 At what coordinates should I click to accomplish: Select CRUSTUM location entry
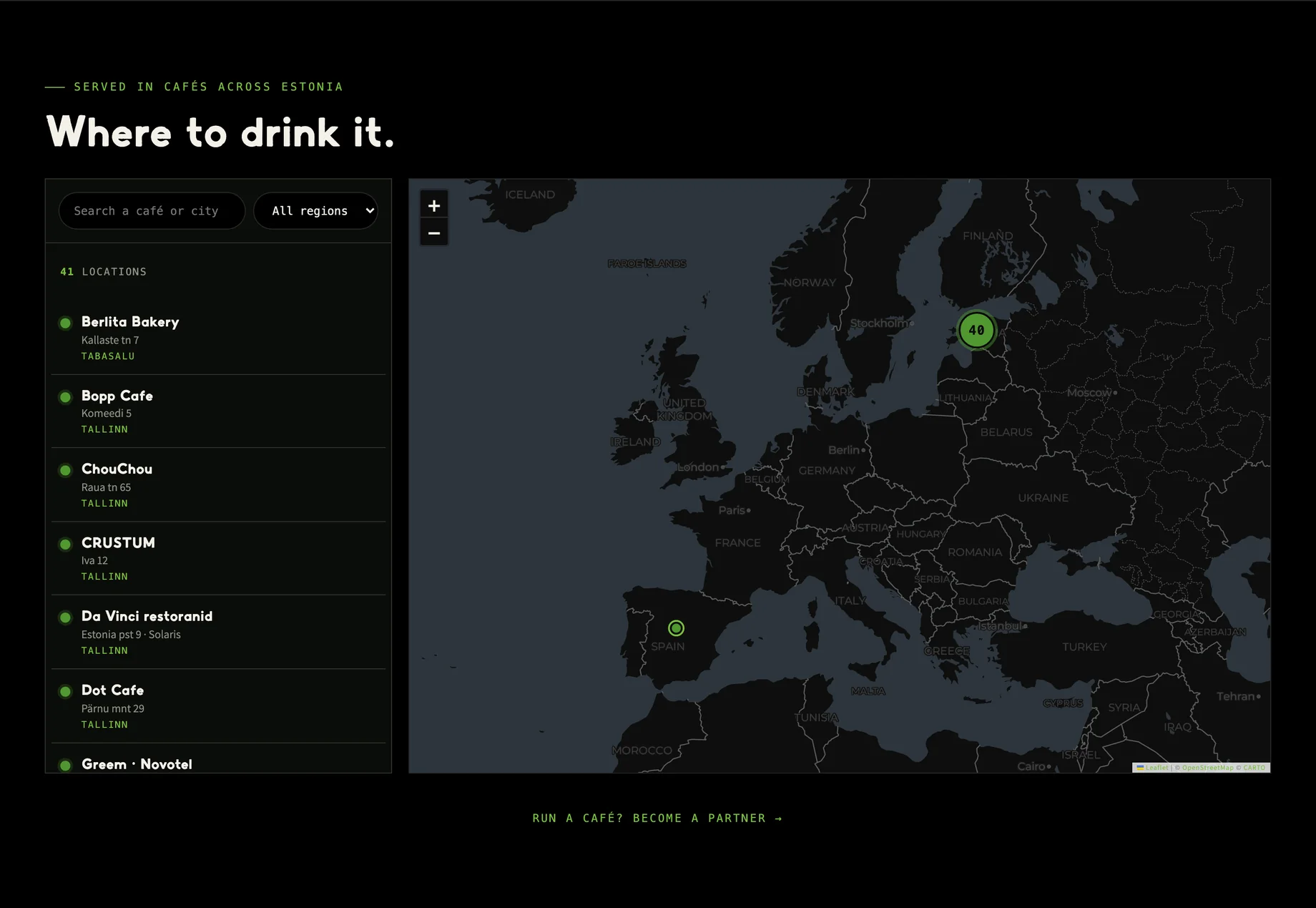[218, 559]
